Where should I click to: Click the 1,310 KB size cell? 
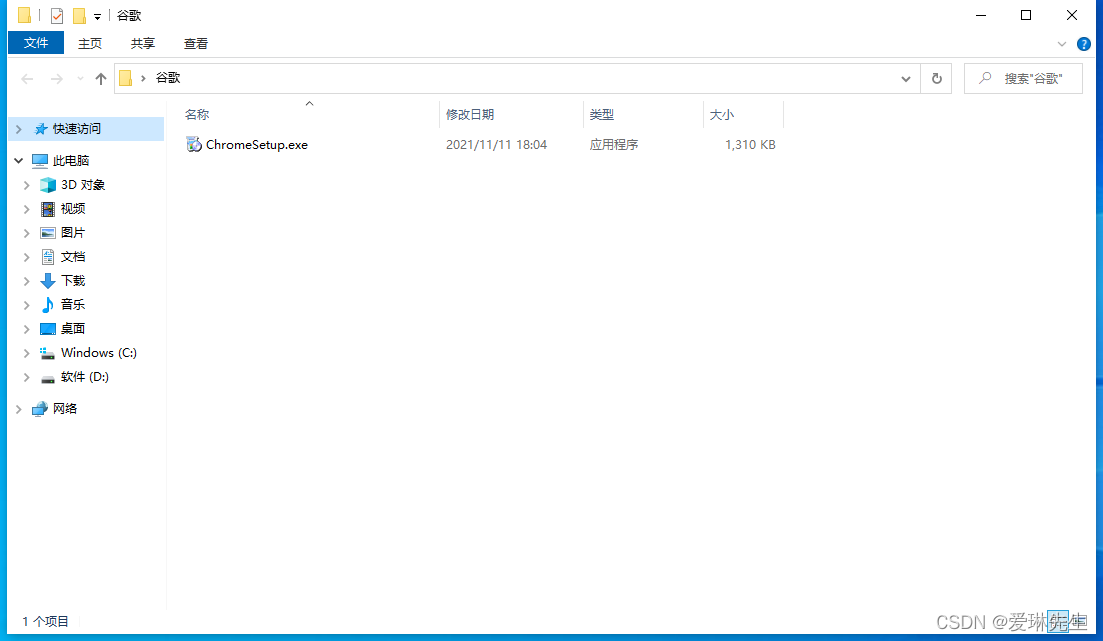click(x=750, y=144)
